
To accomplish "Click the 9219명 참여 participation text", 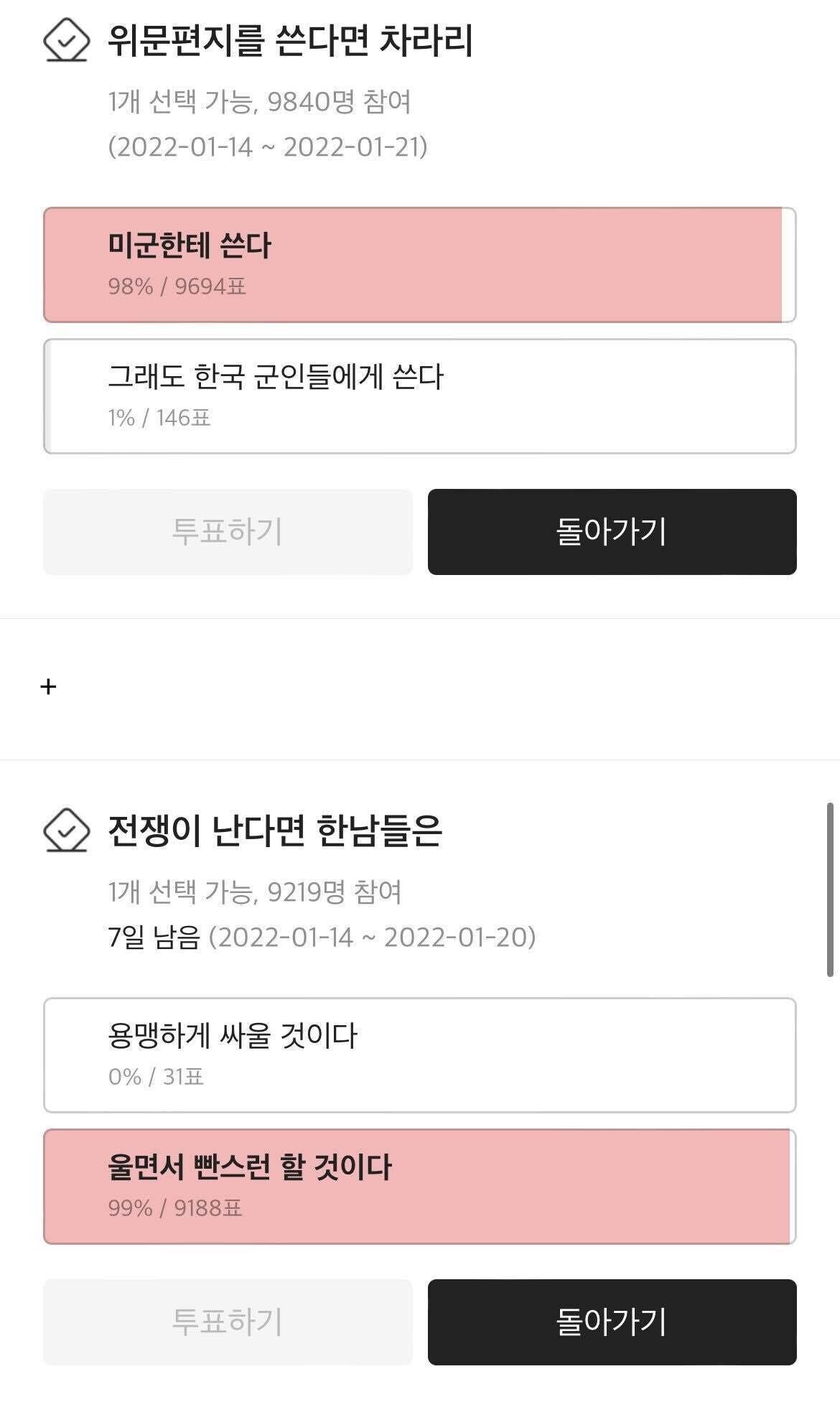I will click(x=335, y=892).
